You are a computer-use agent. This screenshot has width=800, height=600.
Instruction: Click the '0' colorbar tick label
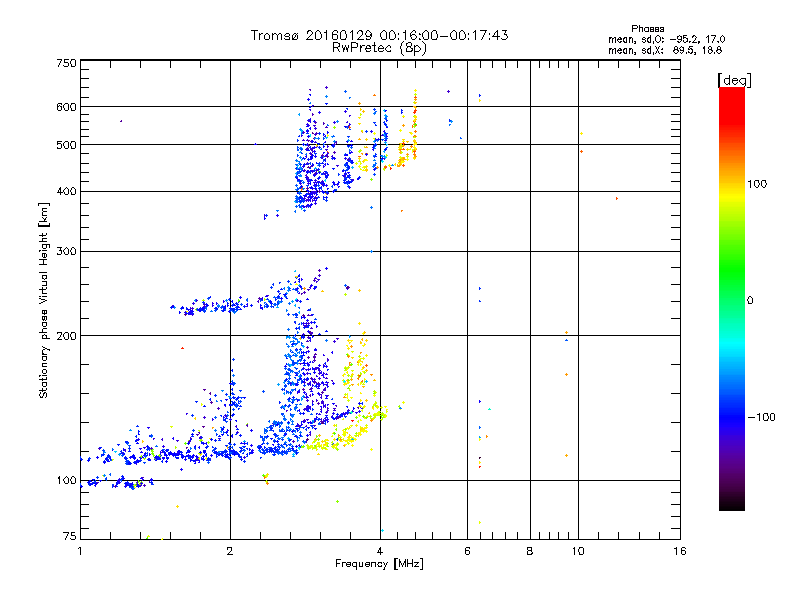[x=749, y=301]
